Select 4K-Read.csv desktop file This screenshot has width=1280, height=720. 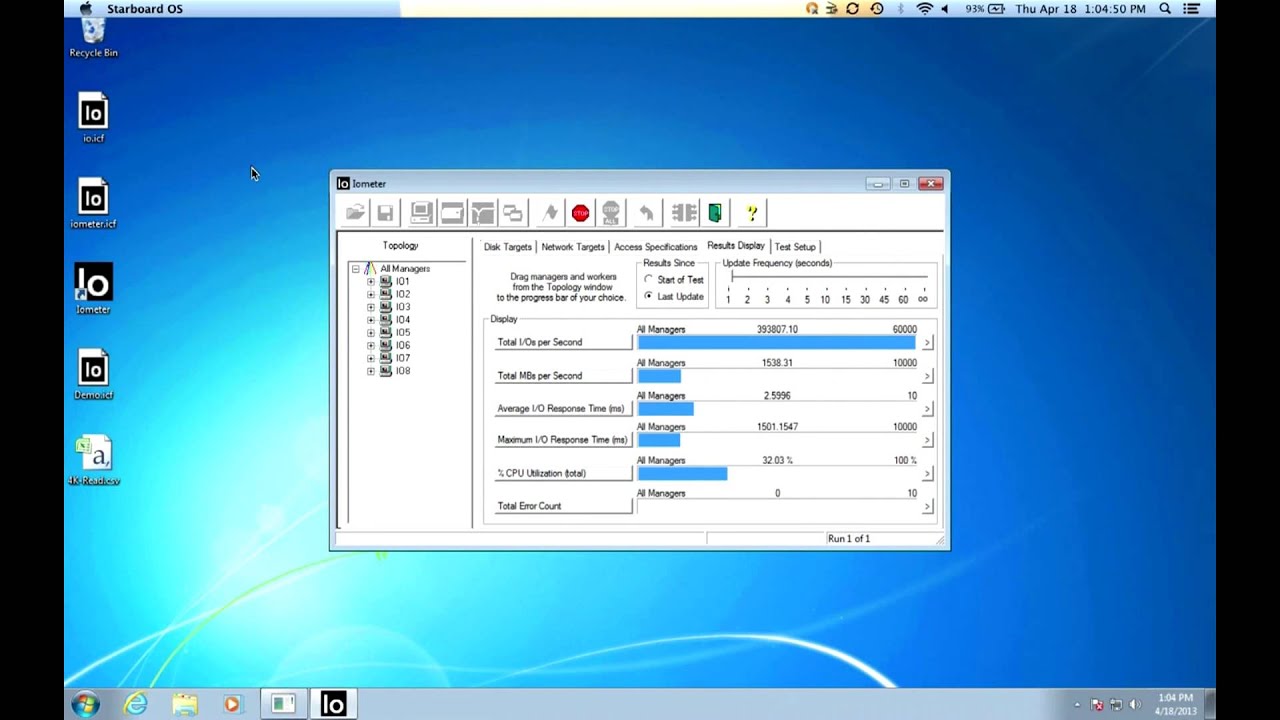point(93,461)
